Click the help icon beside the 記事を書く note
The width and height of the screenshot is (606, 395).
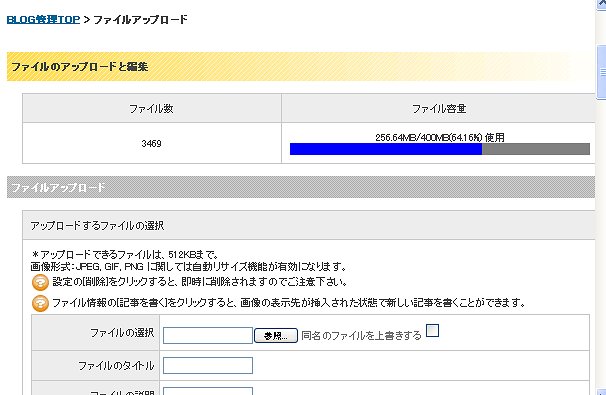click(40, 303)
